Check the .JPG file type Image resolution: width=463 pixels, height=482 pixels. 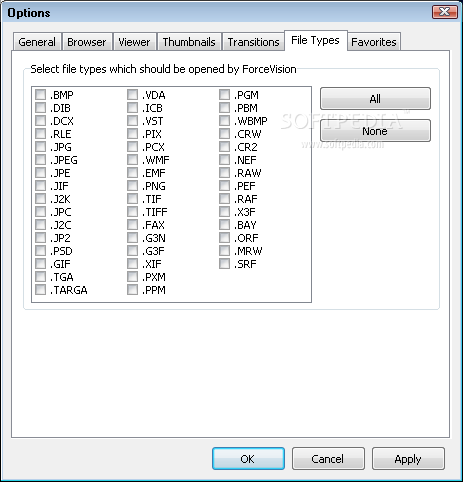pyautogui.click(x=40, y=147)
